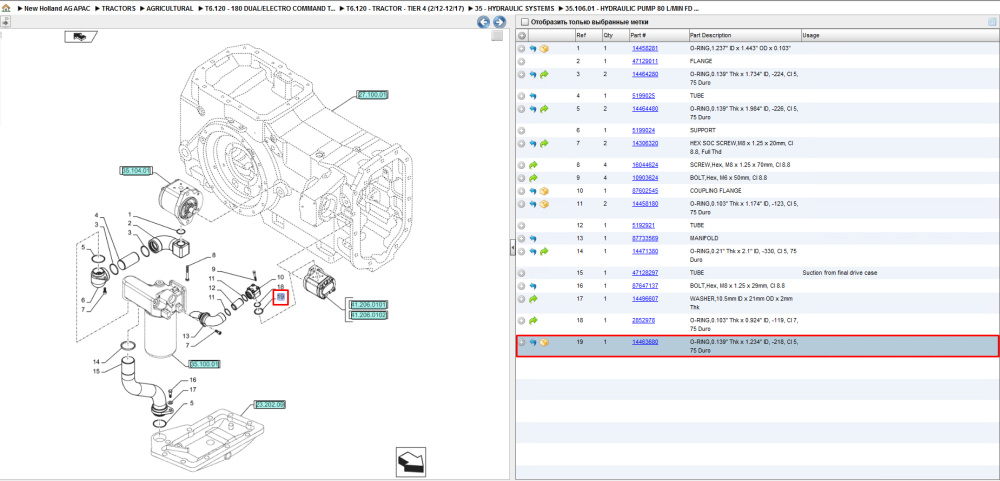Click diagram reference label 41.206.0101
This screenshot has width=1000, height=481.
tap(369, 305)
